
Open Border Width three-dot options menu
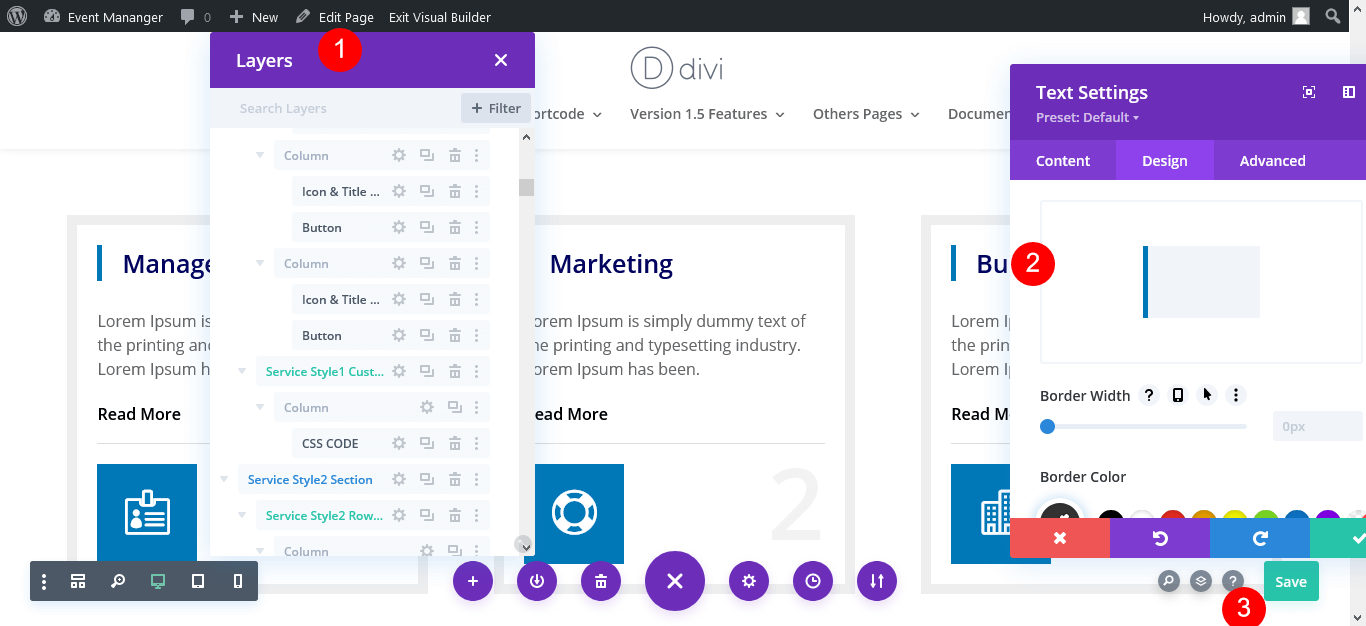coord(1236,395)
